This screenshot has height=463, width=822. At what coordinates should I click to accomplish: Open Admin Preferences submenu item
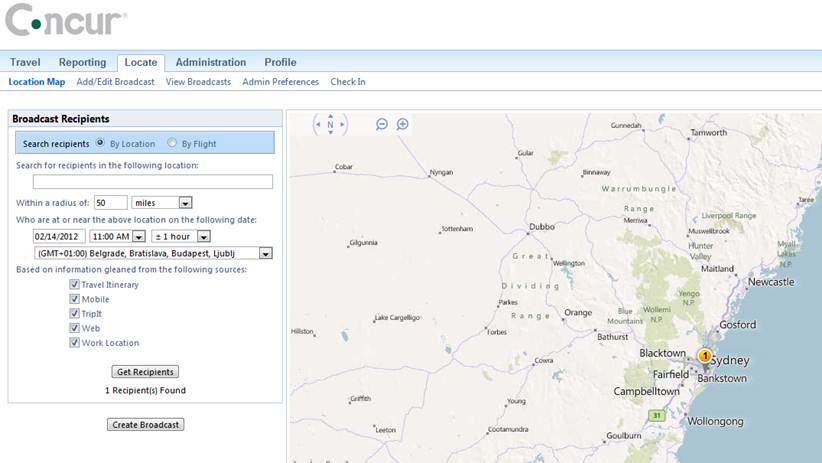[x=280, y=82]
